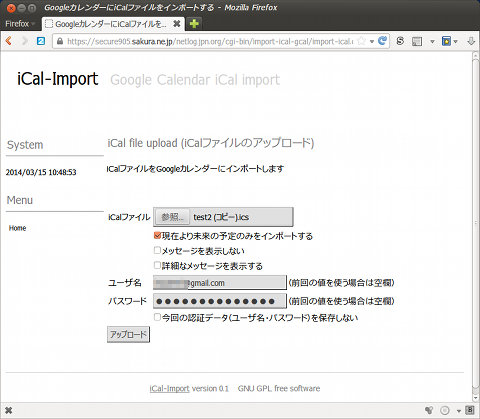The height and width of the screenshot is (419, 480).
Task: Click the iCal-Import page title
Action: pos(58,79)
